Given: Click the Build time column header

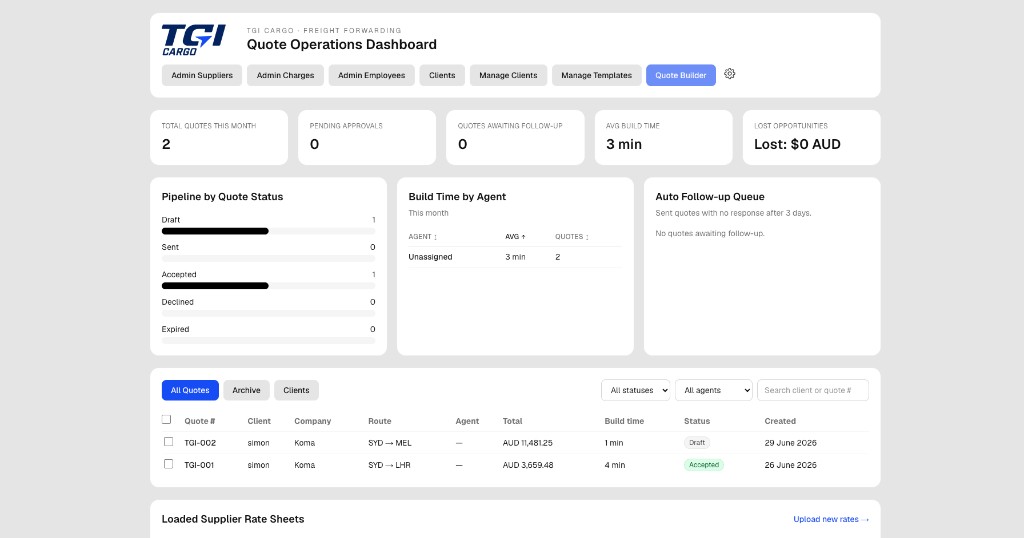Looking at the screenshot, I should 624,421.
